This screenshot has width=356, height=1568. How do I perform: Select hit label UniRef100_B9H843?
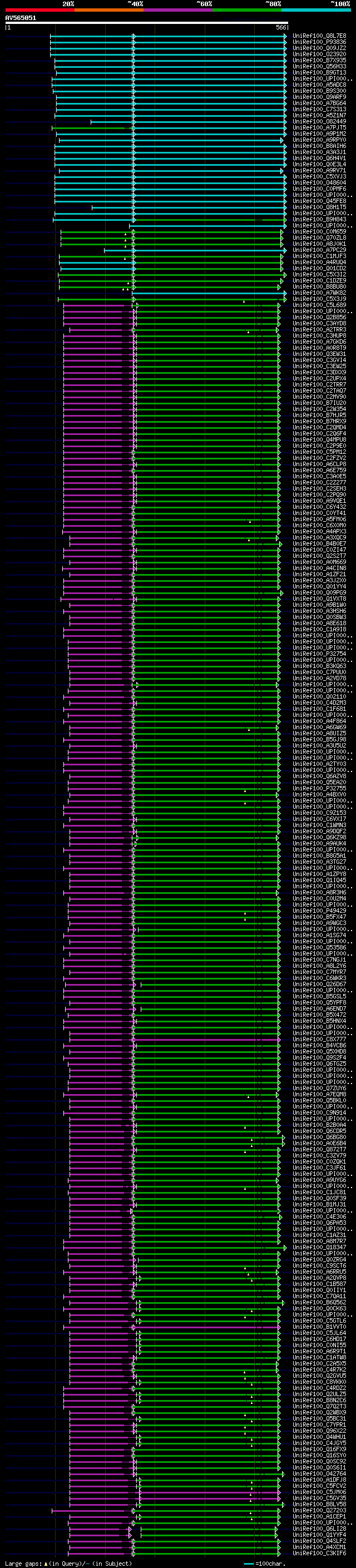pos(319,219)
